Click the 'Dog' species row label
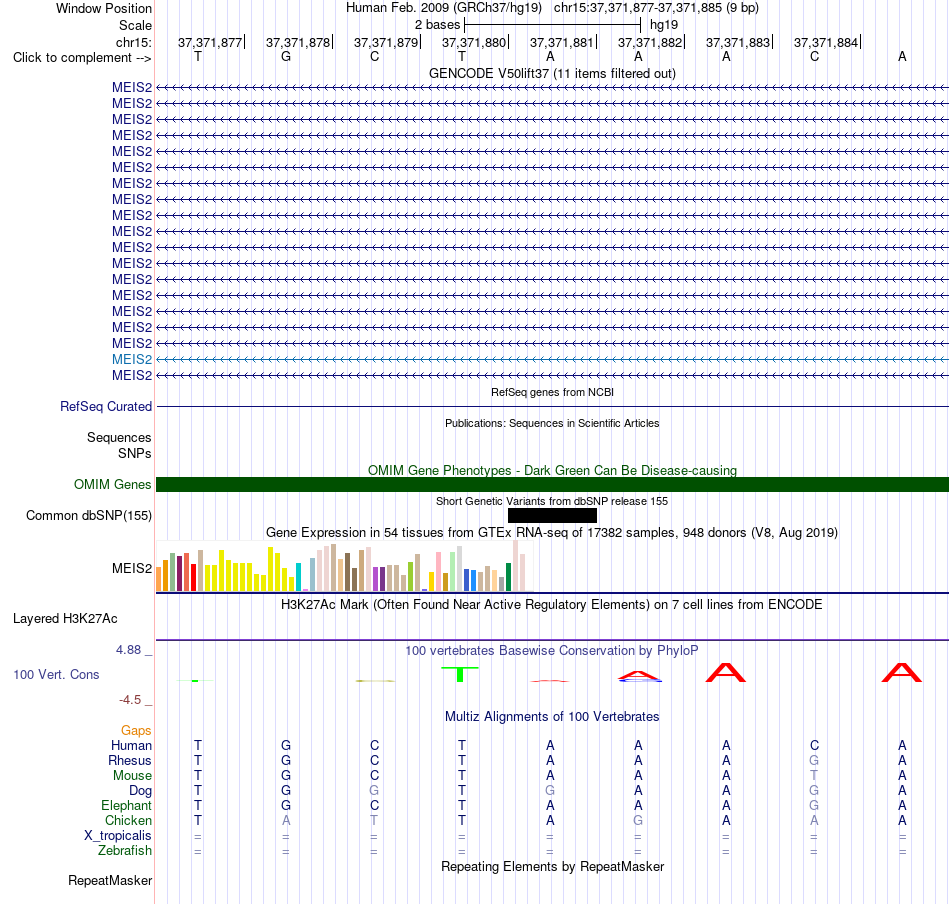The width and height of the screenshot is (950, 904). coord(140,791)
